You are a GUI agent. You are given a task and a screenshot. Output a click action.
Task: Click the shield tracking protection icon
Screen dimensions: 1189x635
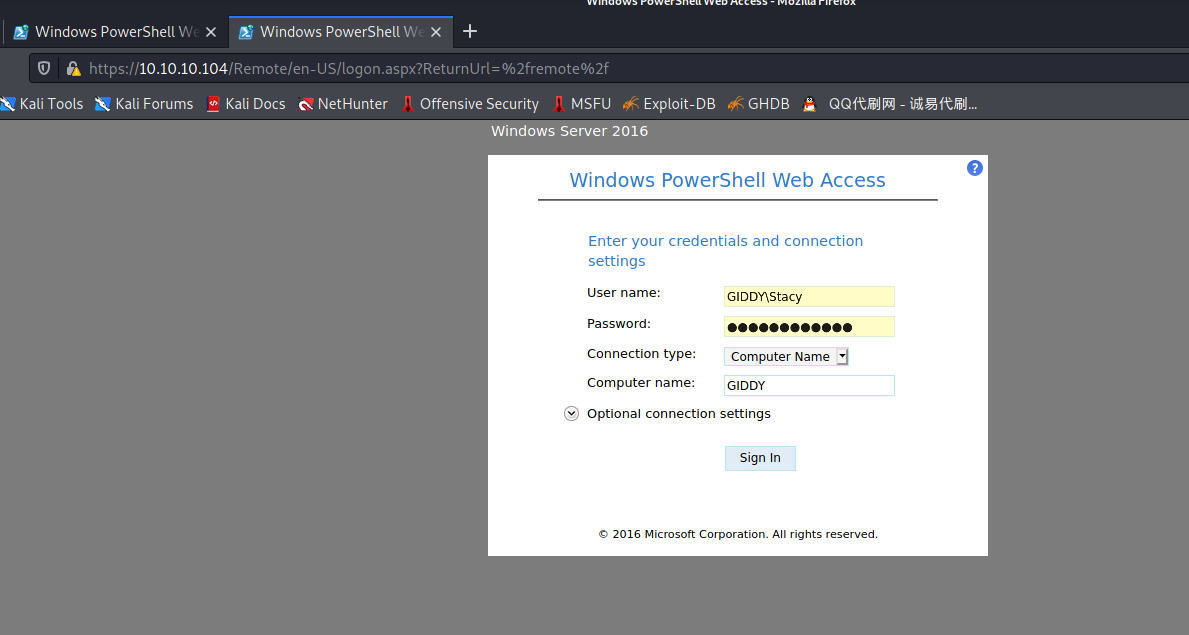44,68
